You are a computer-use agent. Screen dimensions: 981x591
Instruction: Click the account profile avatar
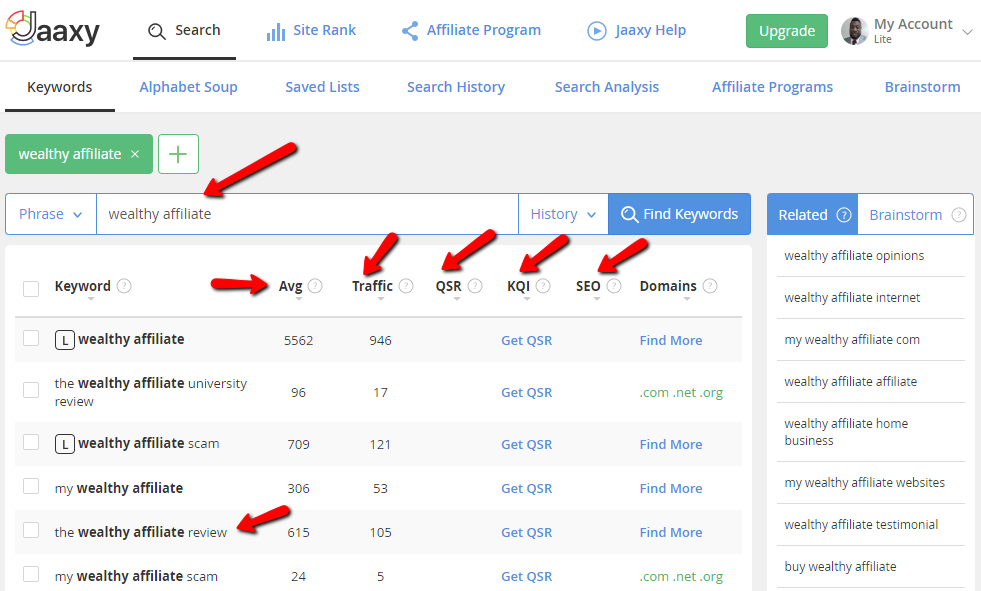[x=855, y=31]
